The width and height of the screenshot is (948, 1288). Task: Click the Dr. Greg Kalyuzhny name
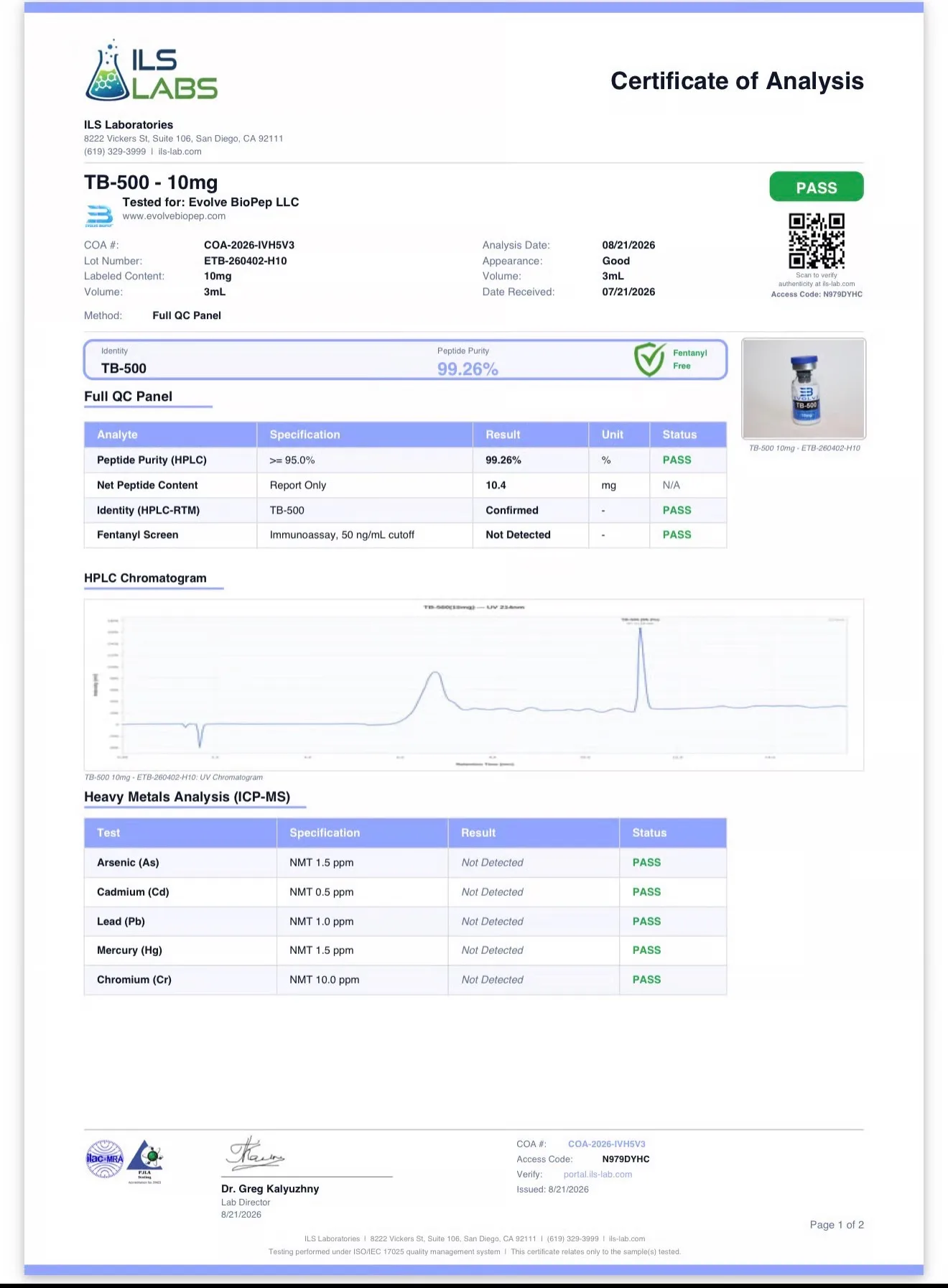click(x=270, y=1189)
